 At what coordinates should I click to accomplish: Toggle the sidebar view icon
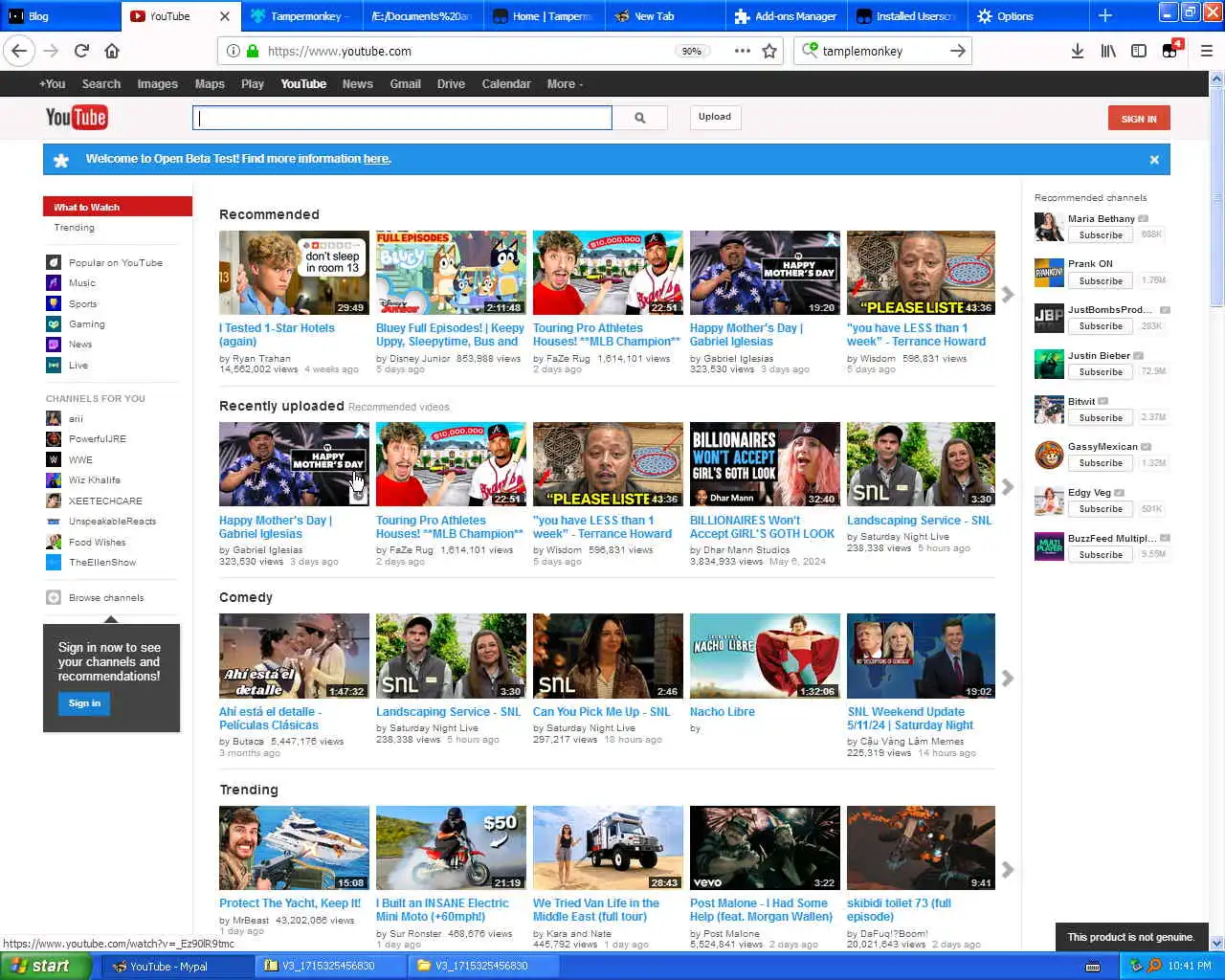[1139, 51]
